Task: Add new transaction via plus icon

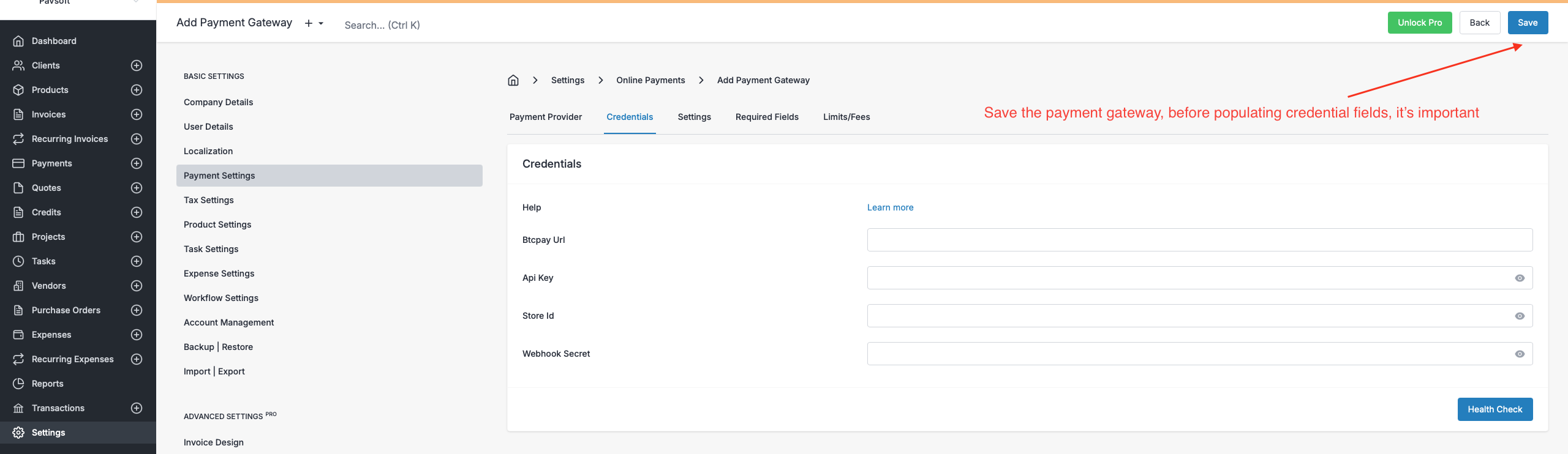Action: [x=137, y=408]
